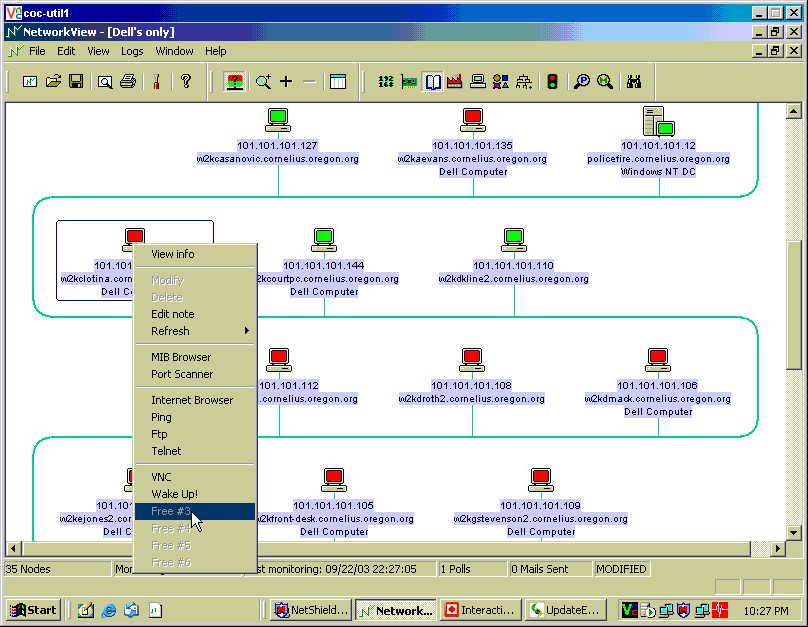Click the yellow question mark help icon
Image resolution: width=808 pixels, height=627 pixels.
[x=186, y=81]
